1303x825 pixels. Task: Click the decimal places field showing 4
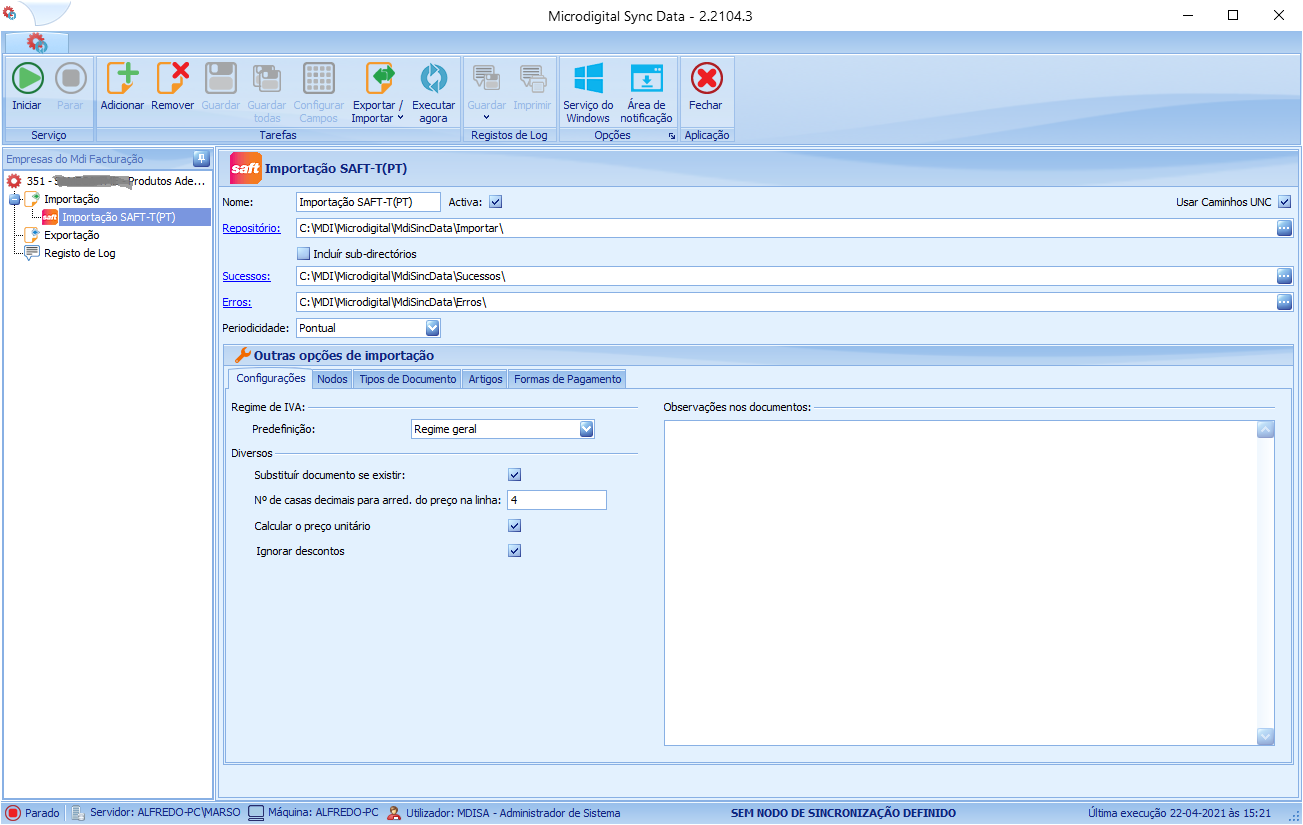pyautogui.click(x=557, y=500)
